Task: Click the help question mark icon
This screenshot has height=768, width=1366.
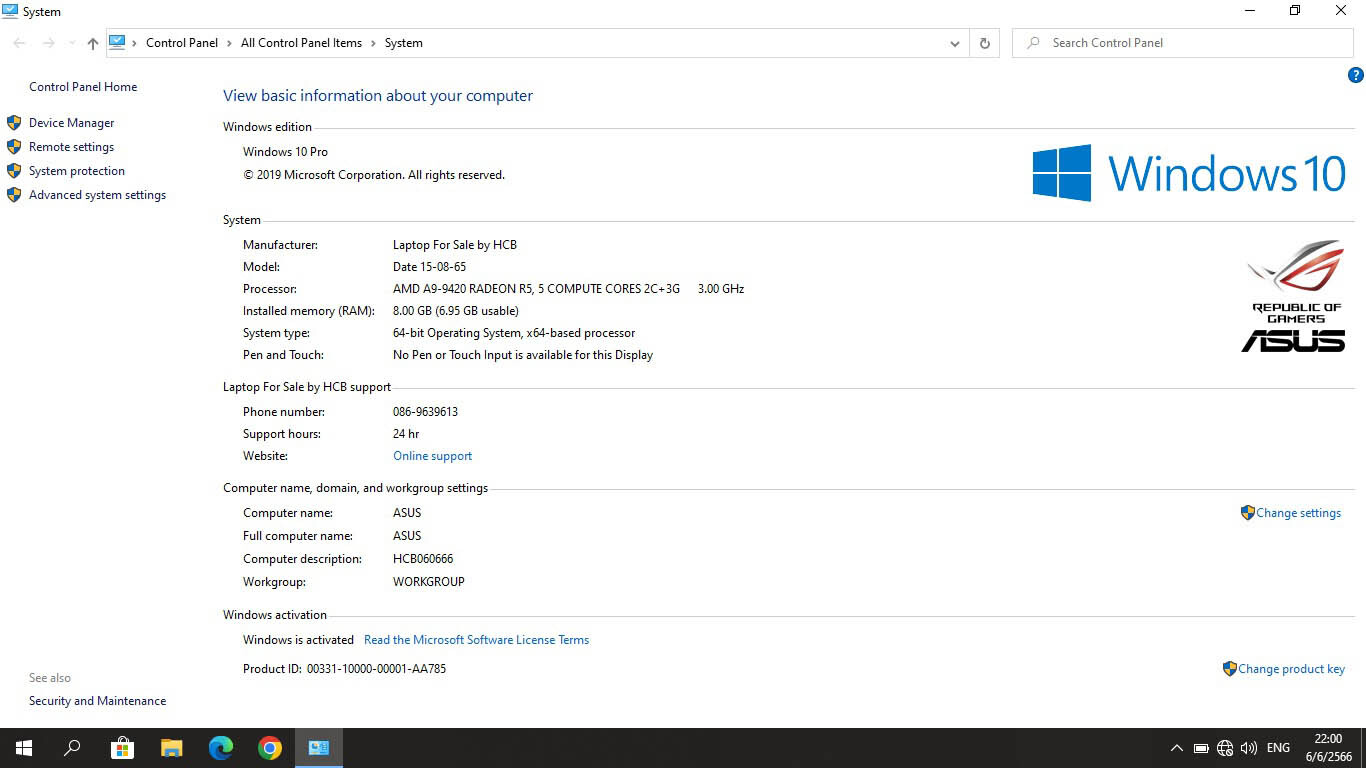Action: pyautogui.click(x=1356, y=75)
